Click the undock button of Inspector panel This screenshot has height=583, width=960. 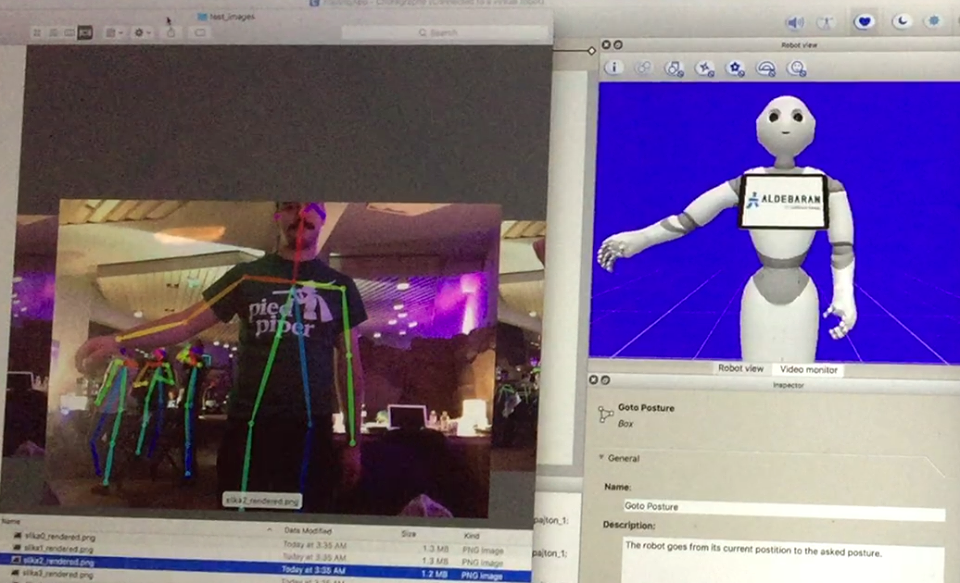(606, 380)
